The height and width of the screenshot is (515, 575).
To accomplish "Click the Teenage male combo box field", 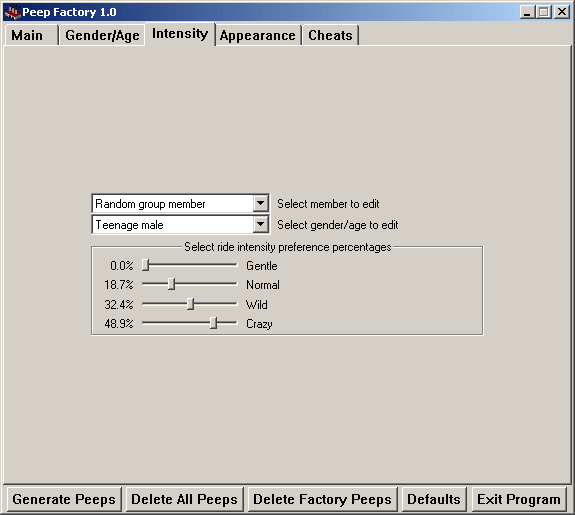I will coord(180,225).
